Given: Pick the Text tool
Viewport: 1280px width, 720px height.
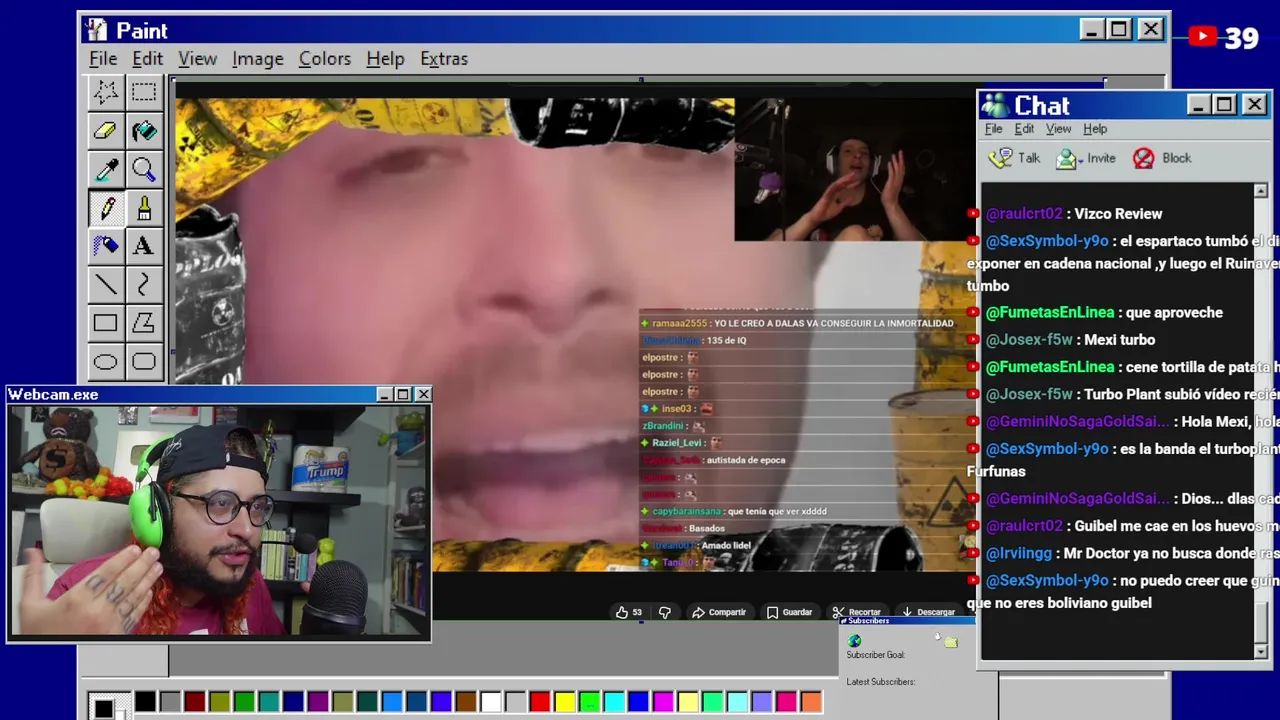Looking at the screenshot, I should (x=143, y=246).
